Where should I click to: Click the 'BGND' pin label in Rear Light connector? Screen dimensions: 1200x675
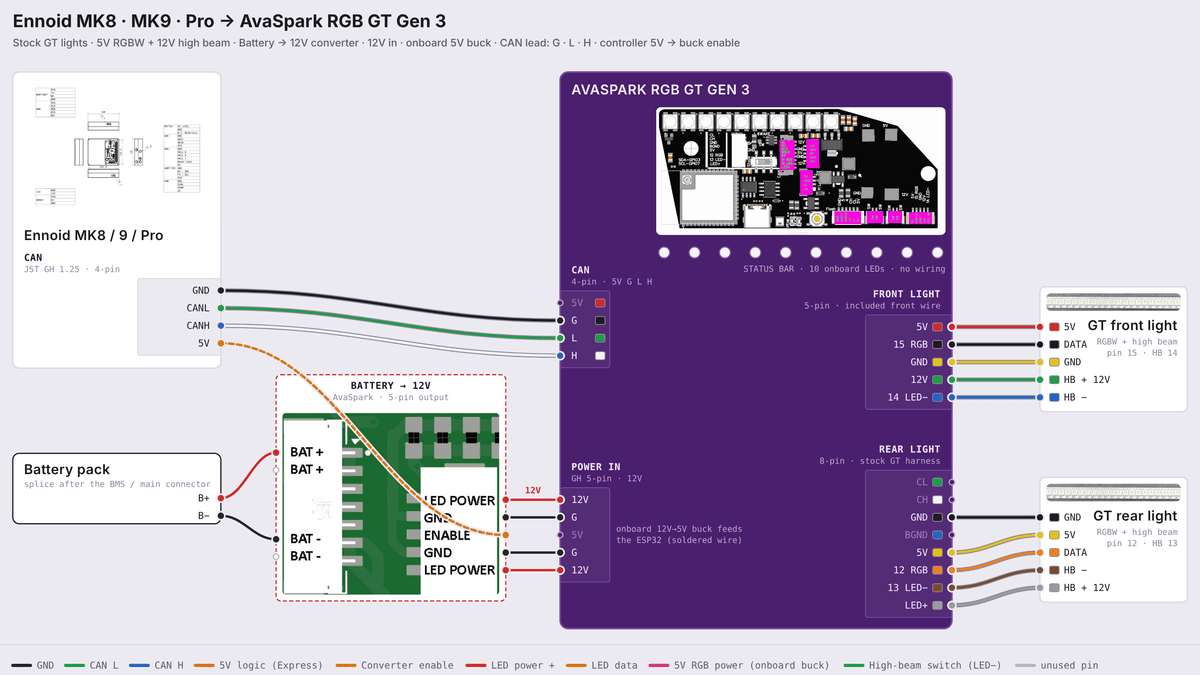click(915, 535)
